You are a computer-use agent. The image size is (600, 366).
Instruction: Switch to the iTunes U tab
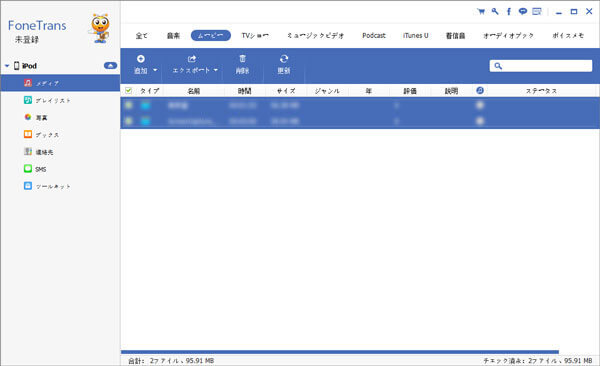click(x=416, y=36)
